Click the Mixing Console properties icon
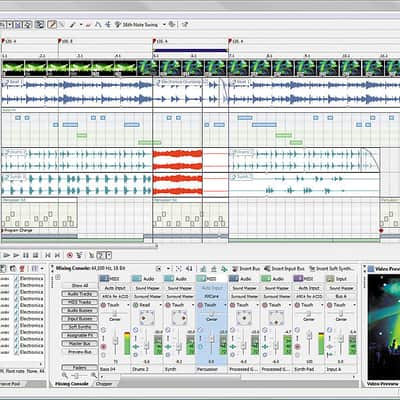Image resolution: width=400 pixels, height=400 pixels. pyautogui.click(x=159, y=268)
